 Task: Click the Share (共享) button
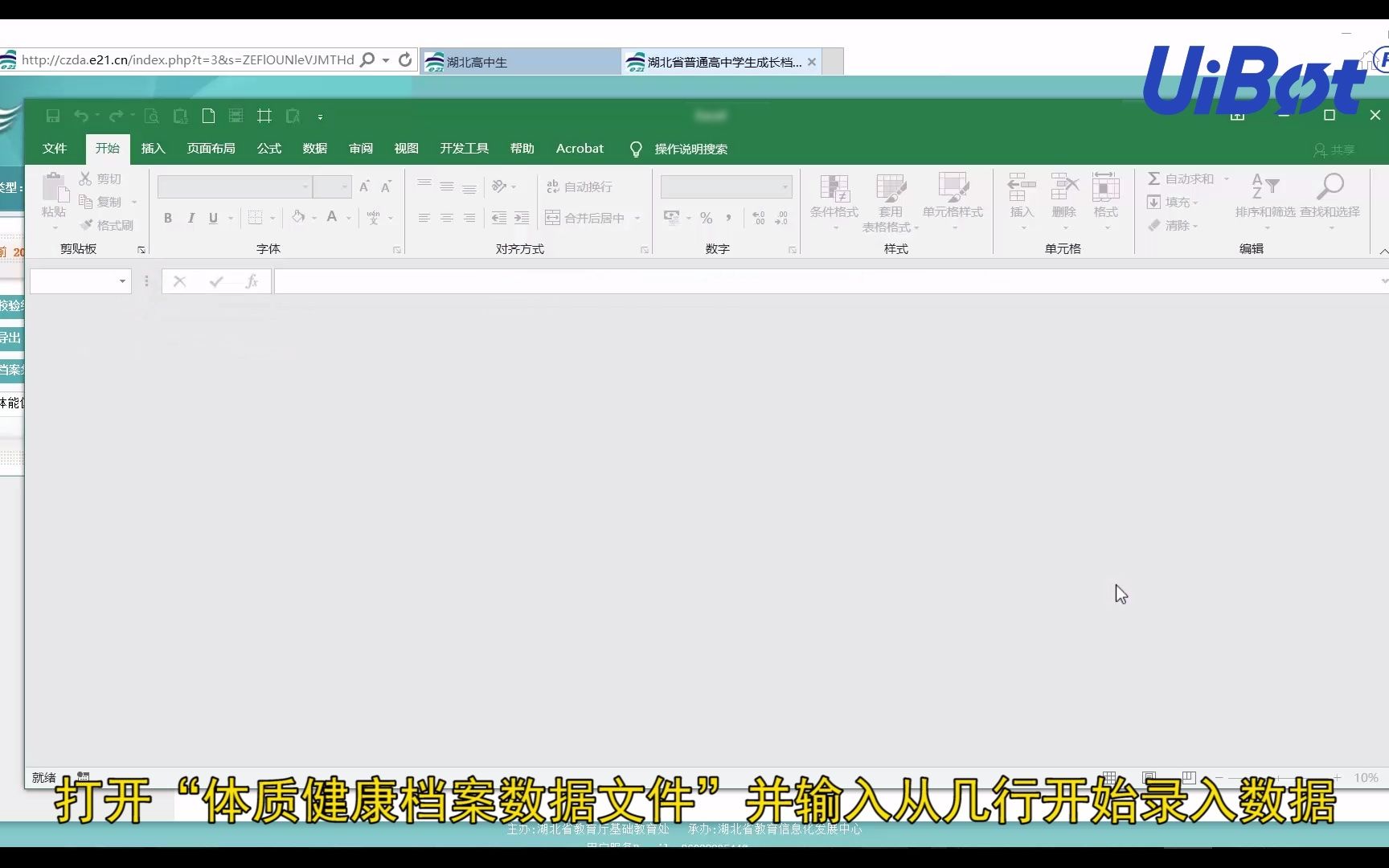point(1334,150)
